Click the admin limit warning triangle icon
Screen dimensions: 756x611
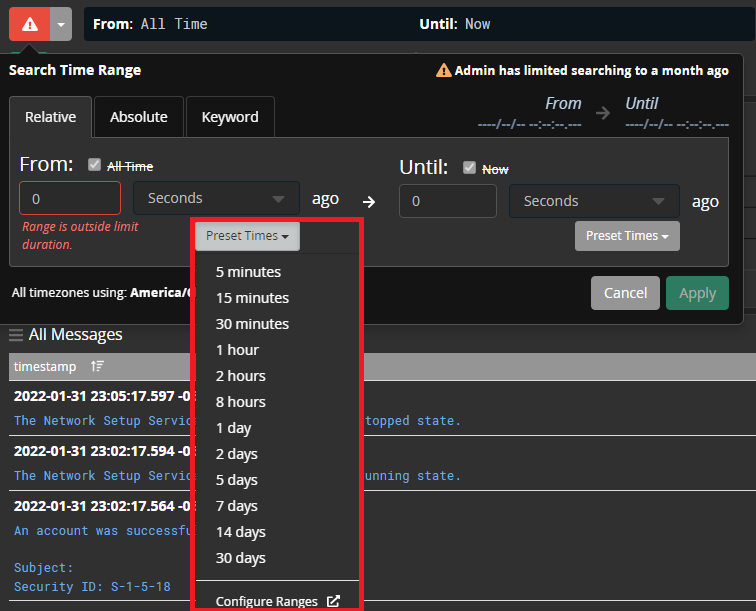(x=444, y=70)
